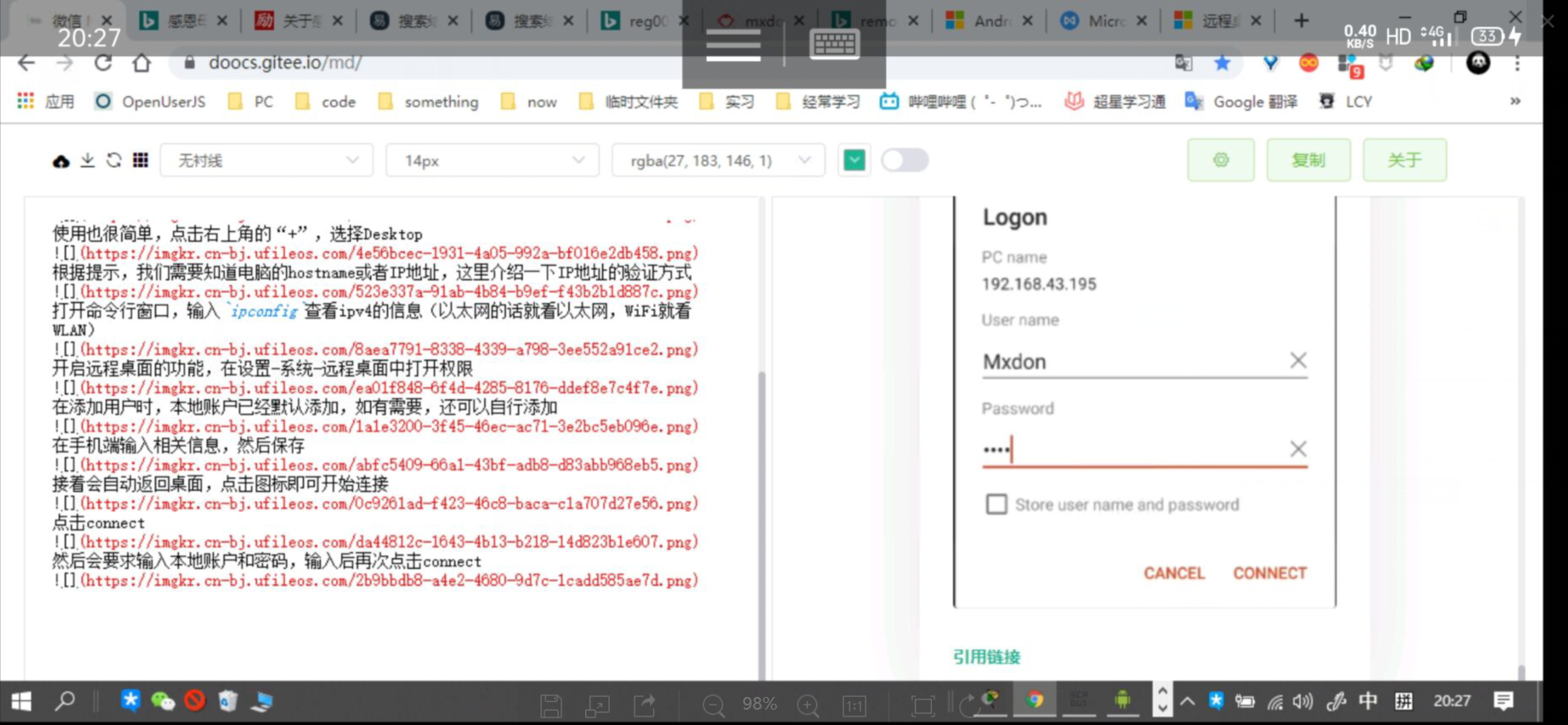Toggle the switch next to the color swatch
Viewport: 1568px width, 725px height.
(x=905, y=160)
